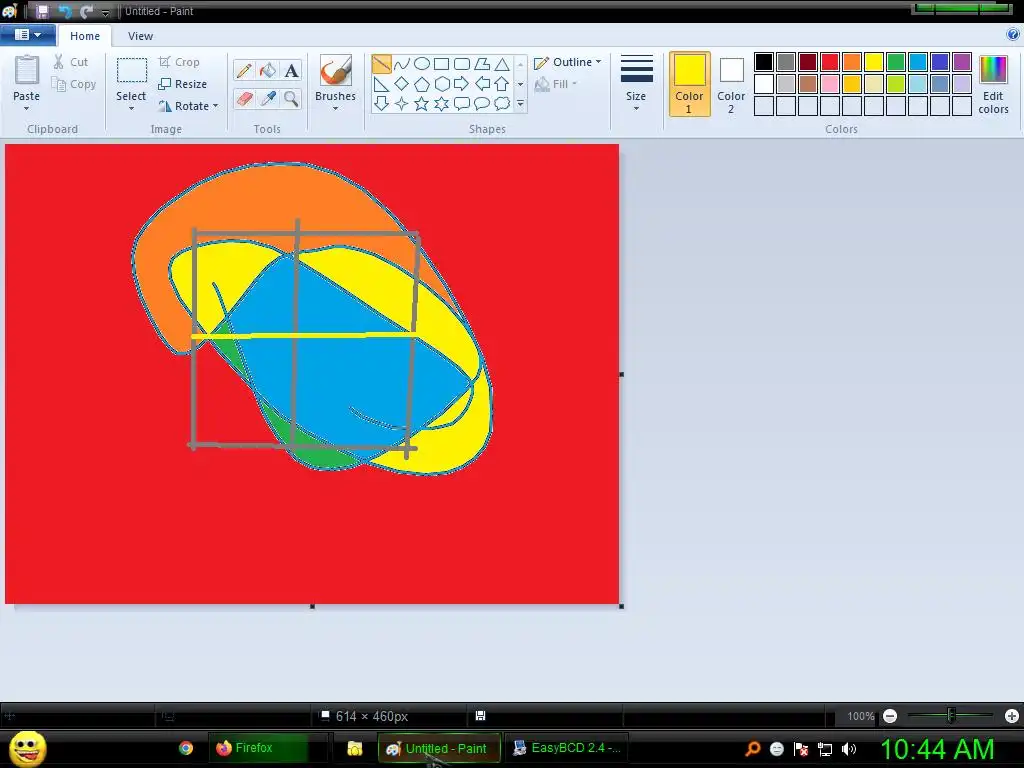The width and height of the screenshot is (1024, 768).
Task: Choose the Line shape
Action: click(381, 63)
